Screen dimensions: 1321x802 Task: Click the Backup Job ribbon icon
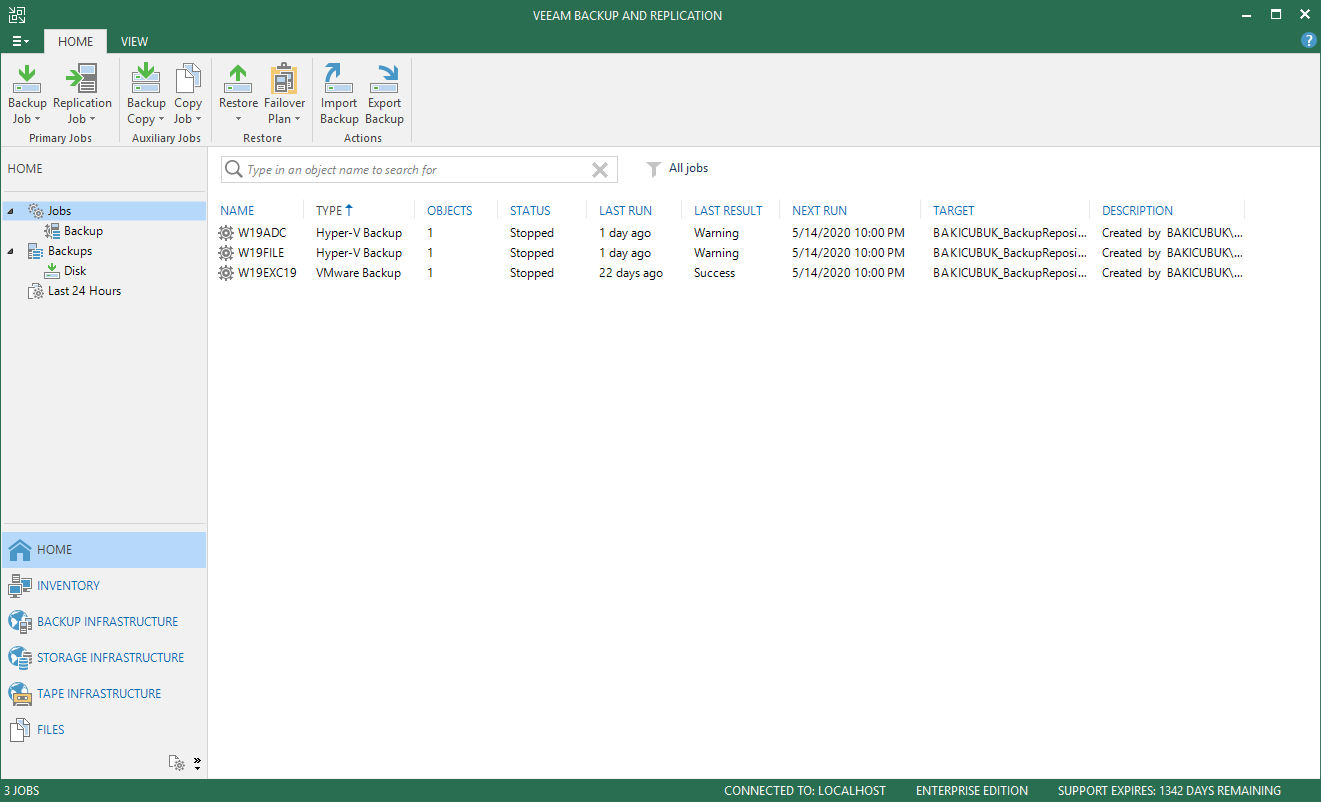(x=27, y=80)
